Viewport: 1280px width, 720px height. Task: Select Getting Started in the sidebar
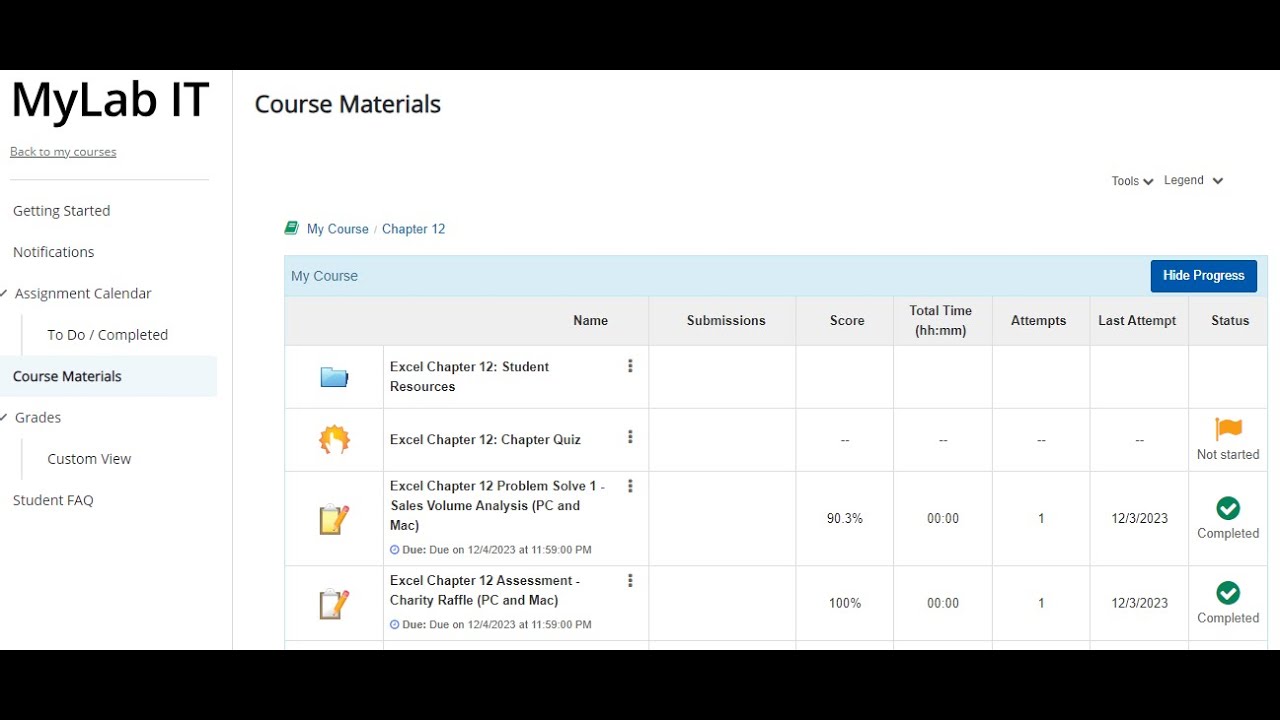(62, 211)
